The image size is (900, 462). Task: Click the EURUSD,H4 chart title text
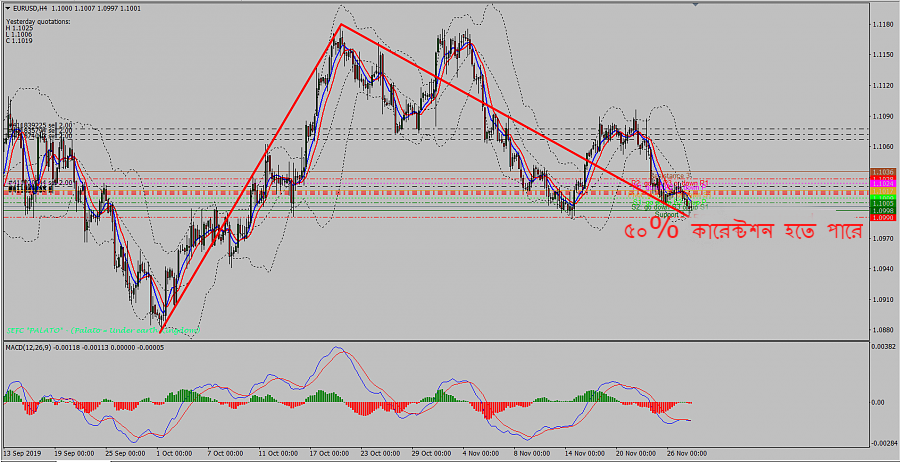click(31, 9)
